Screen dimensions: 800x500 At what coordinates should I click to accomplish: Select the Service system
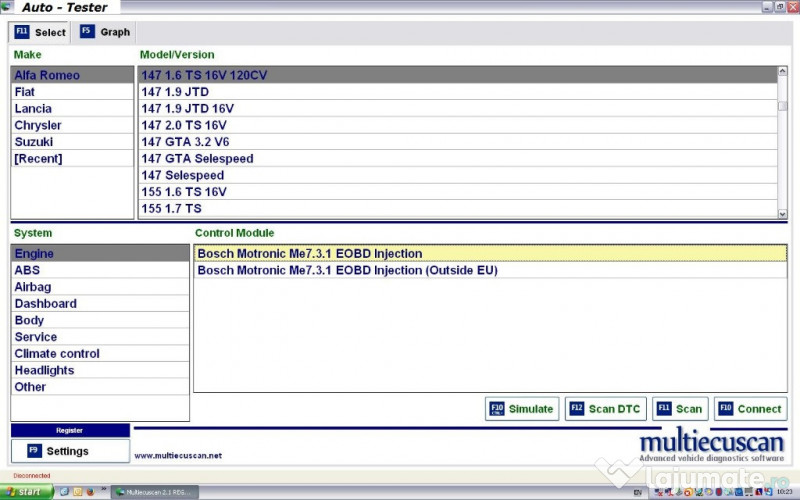coord(100,337)
